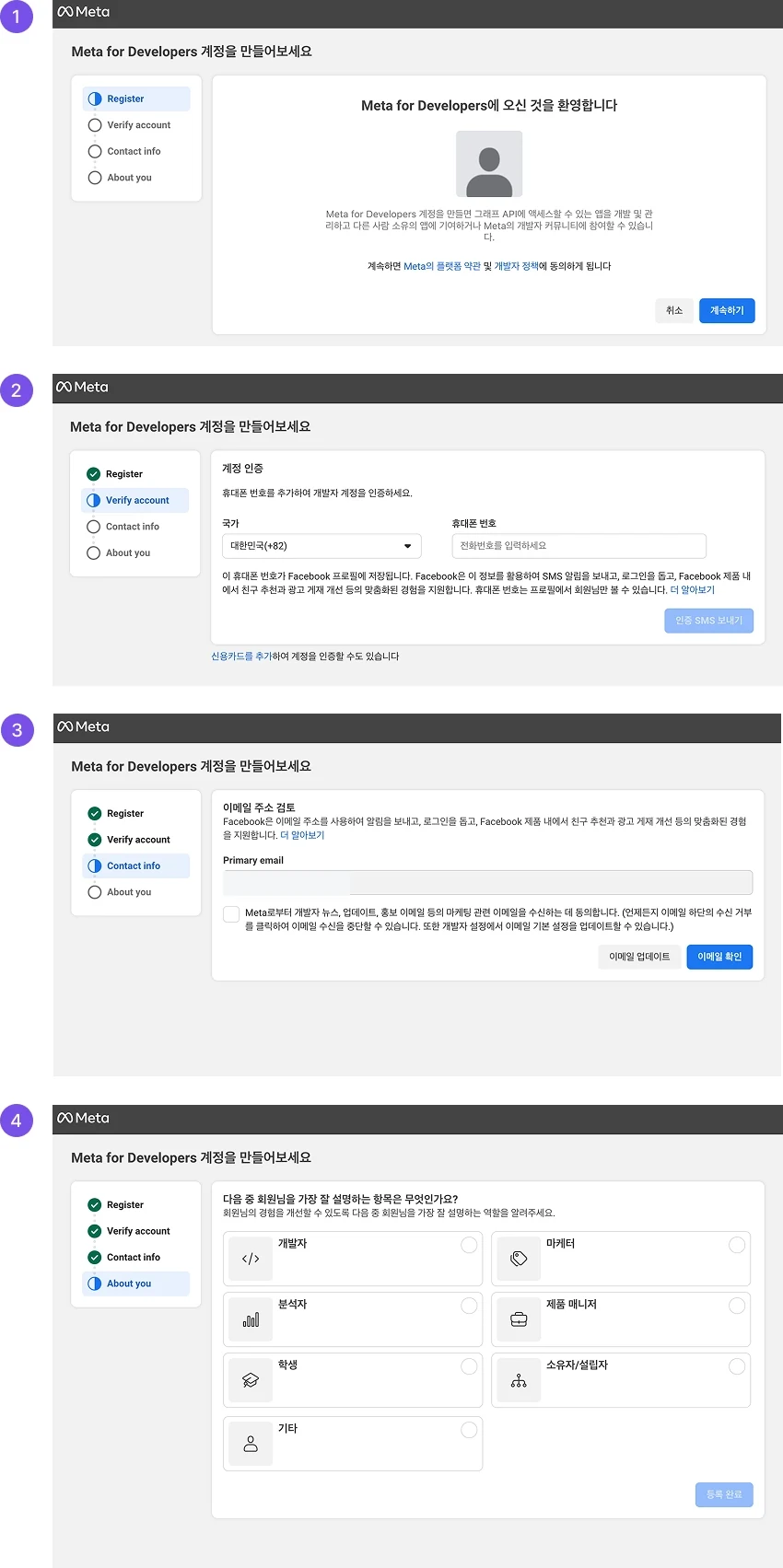Select About you step on the welcome screen

coord(136,178)
